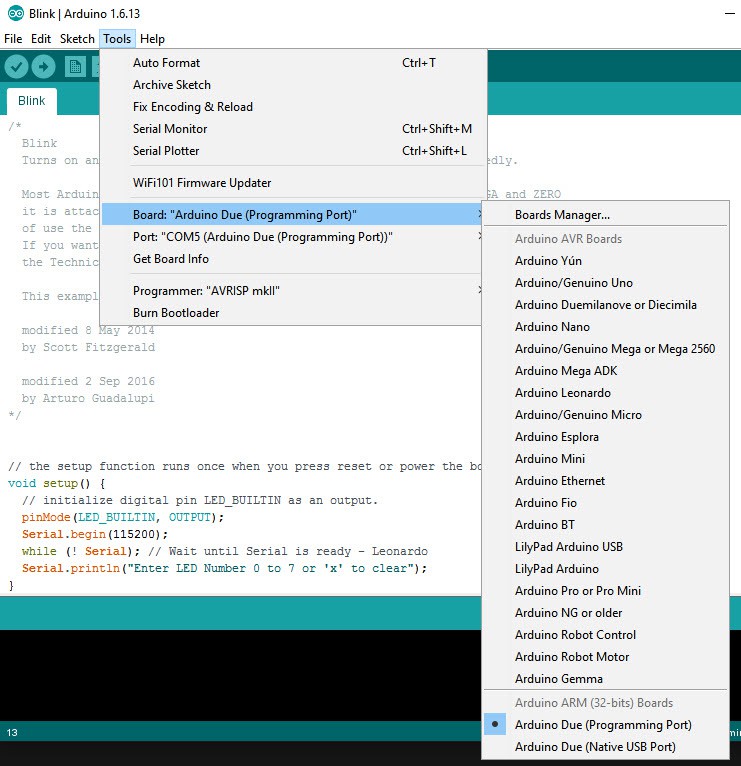Select Fix Encoding & Reload
This screenshot has height=766, width=741.
point(292,106)
